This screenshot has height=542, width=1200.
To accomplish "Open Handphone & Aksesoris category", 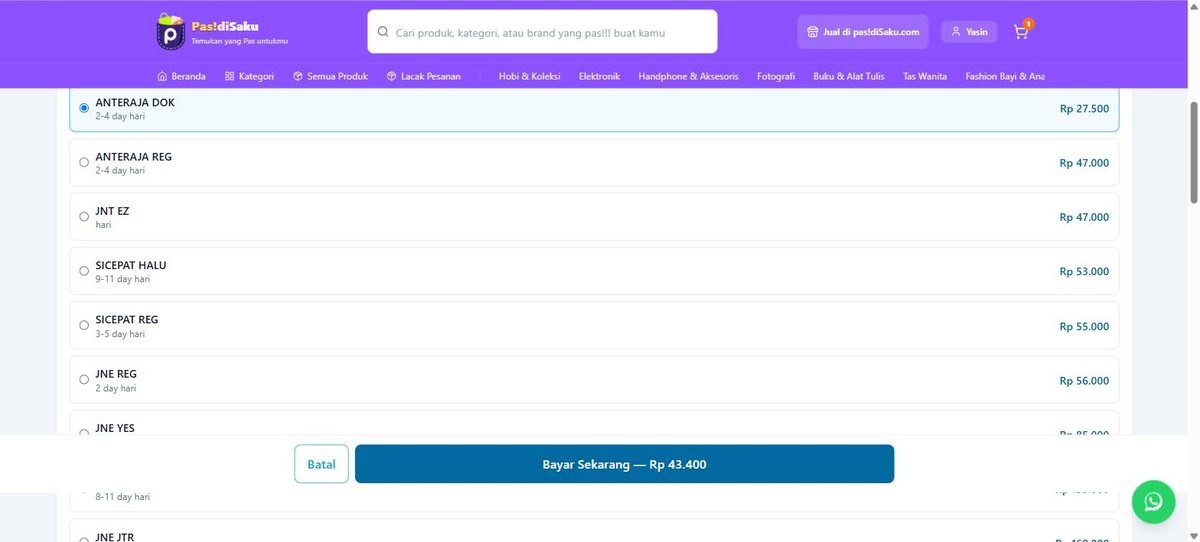I will (688, 76).
